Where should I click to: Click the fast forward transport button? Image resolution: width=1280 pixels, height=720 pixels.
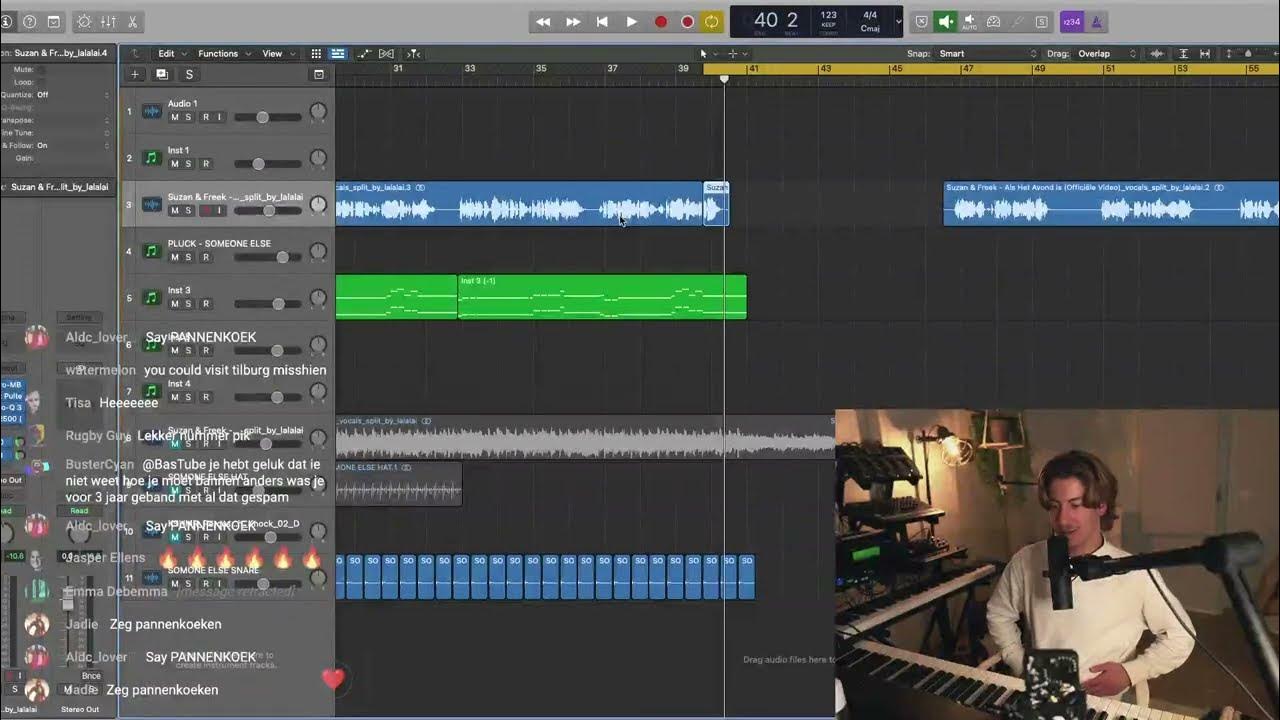tap(573, 21)
